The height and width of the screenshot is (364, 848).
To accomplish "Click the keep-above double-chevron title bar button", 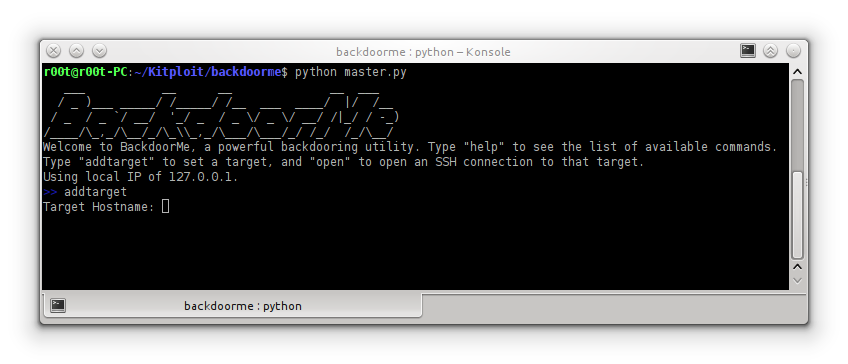I will coord(771,51).
